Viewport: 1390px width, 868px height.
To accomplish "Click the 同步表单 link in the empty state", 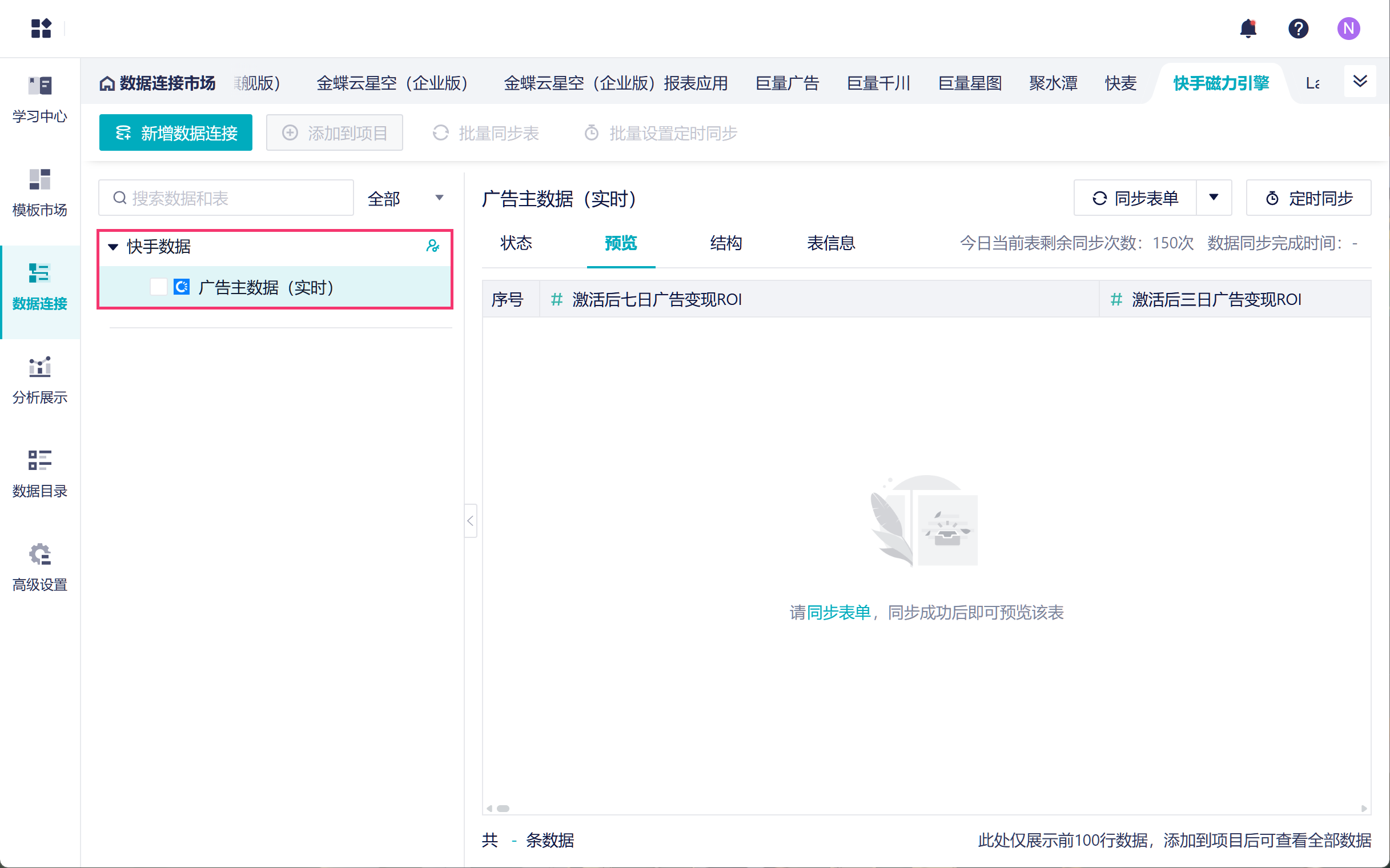I will point(839,613).
